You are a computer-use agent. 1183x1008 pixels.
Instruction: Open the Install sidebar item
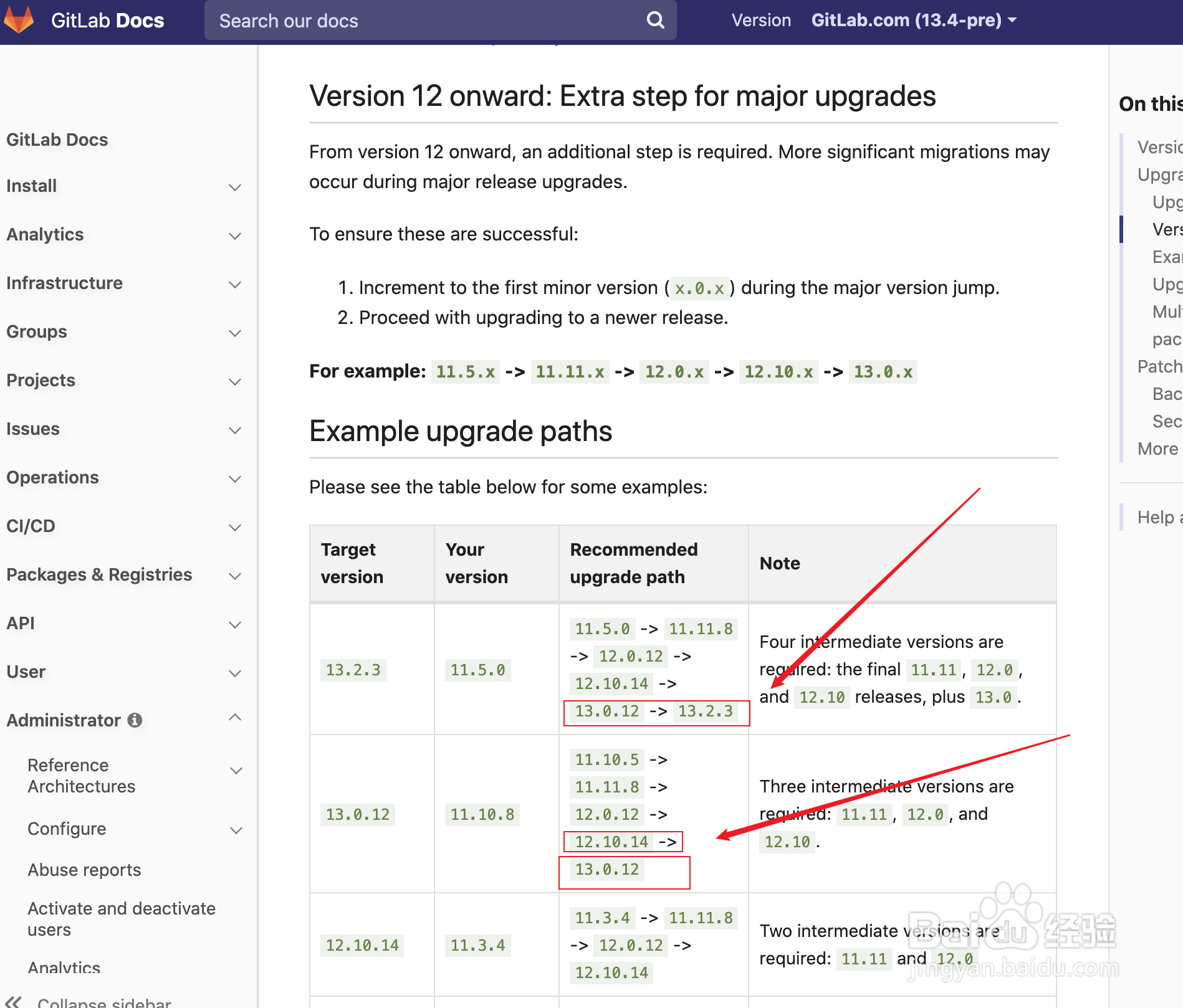[x=32, y=186]
